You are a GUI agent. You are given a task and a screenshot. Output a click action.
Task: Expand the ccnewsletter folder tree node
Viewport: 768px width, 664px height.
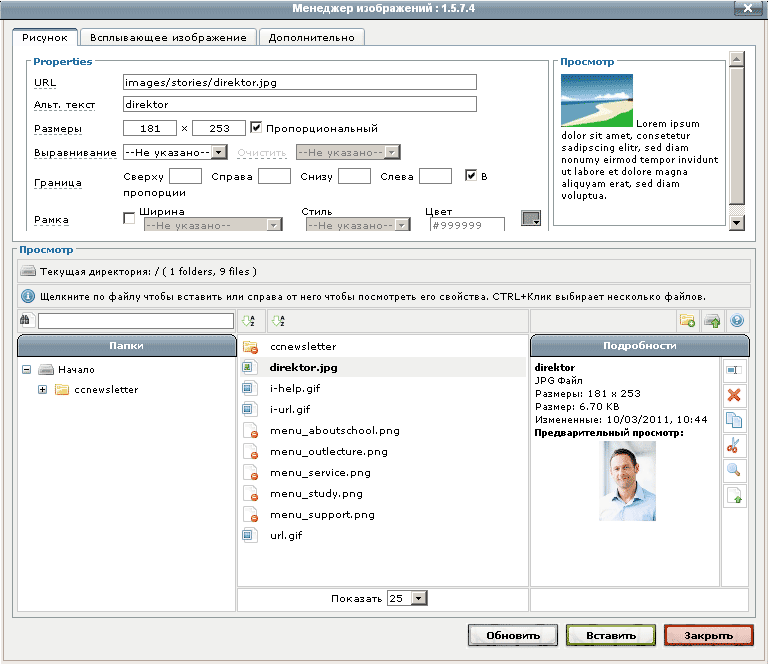(42, 389)
